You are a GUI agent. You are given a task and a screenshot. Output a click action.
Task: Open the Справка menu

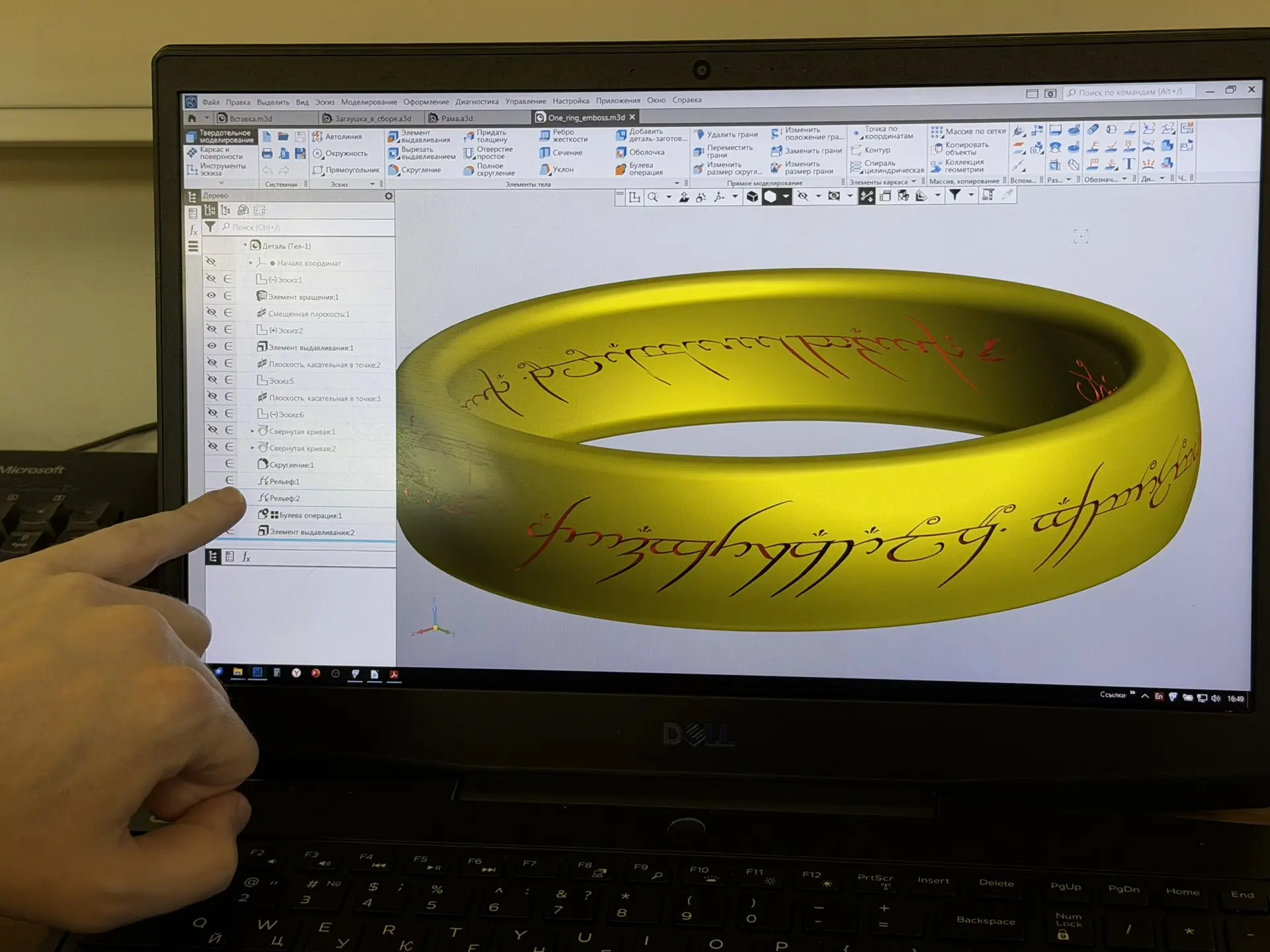pos(687,100)
